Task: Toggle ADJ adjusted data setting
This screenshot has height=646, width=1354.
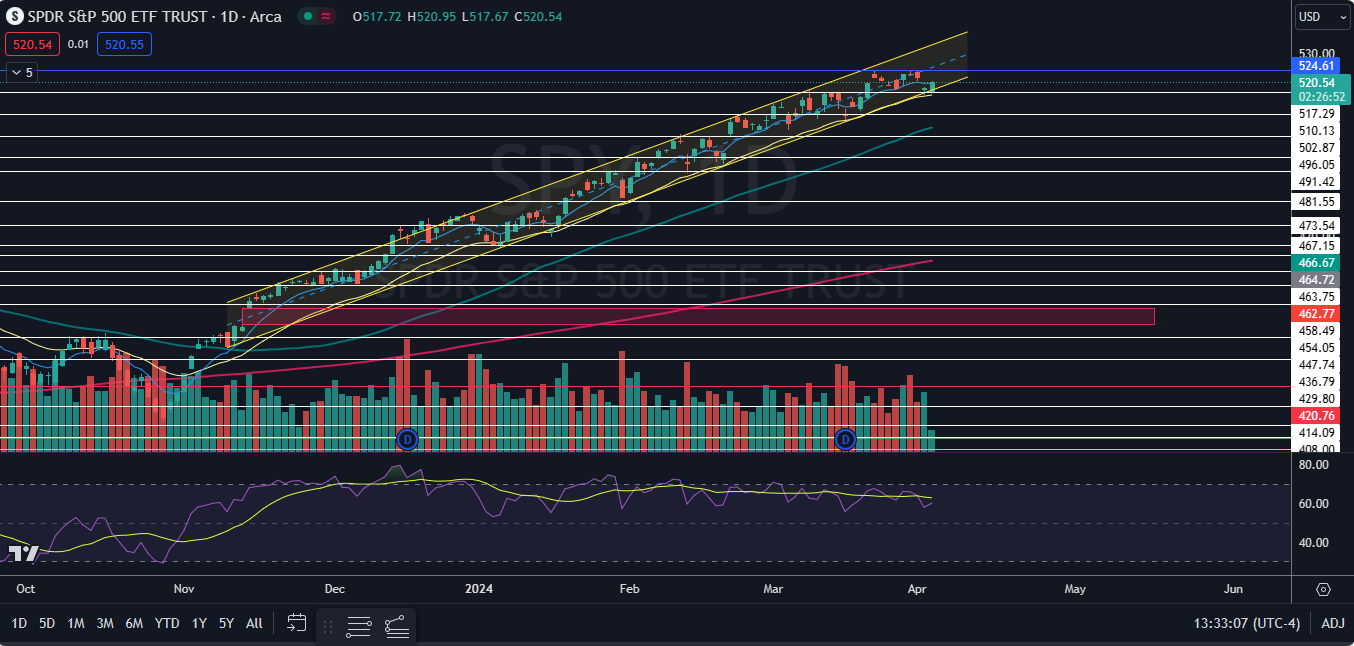Action: [x=1332, y=623]
